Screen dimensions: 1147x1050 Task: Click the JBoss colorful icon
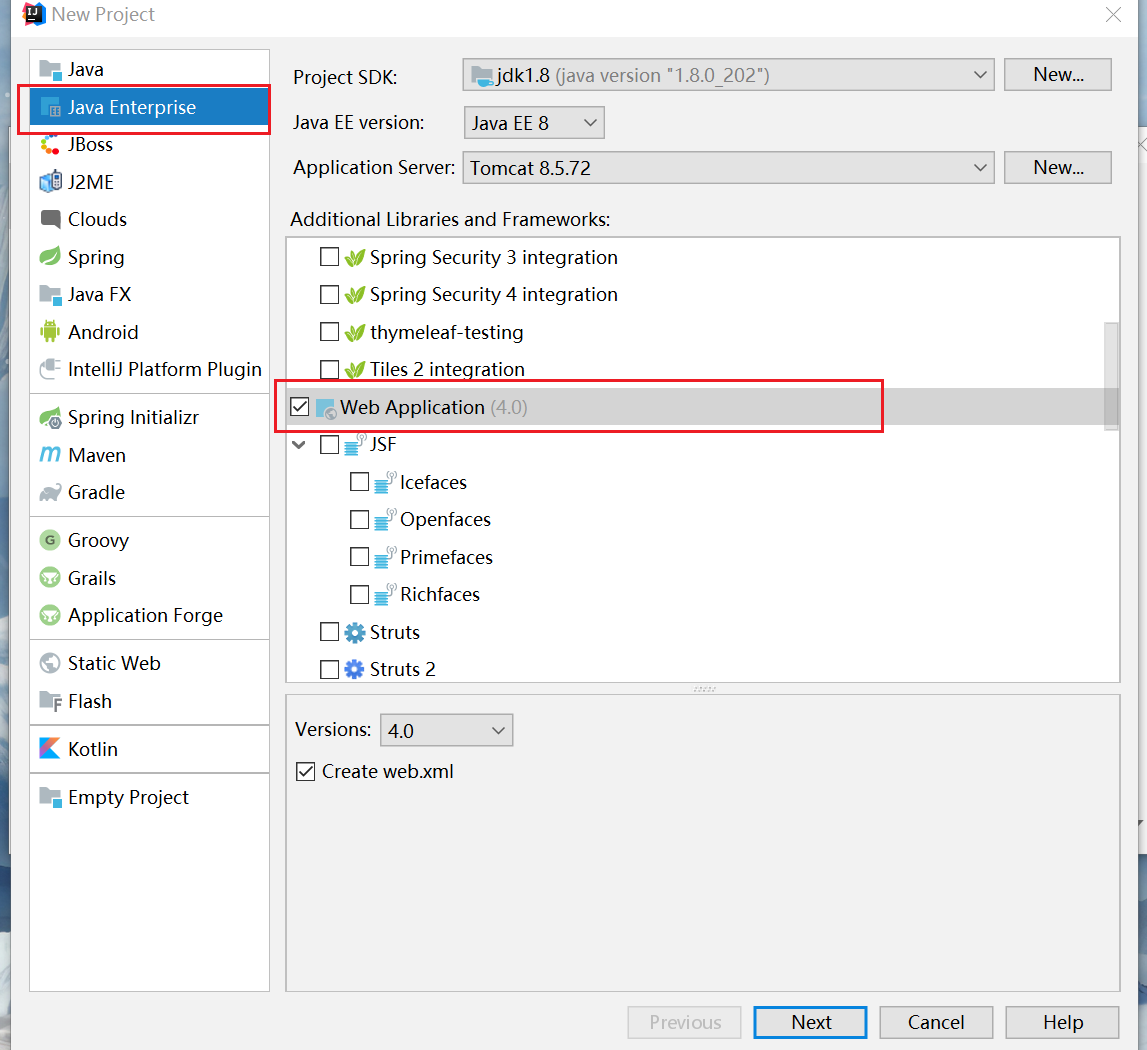(50, 145)
